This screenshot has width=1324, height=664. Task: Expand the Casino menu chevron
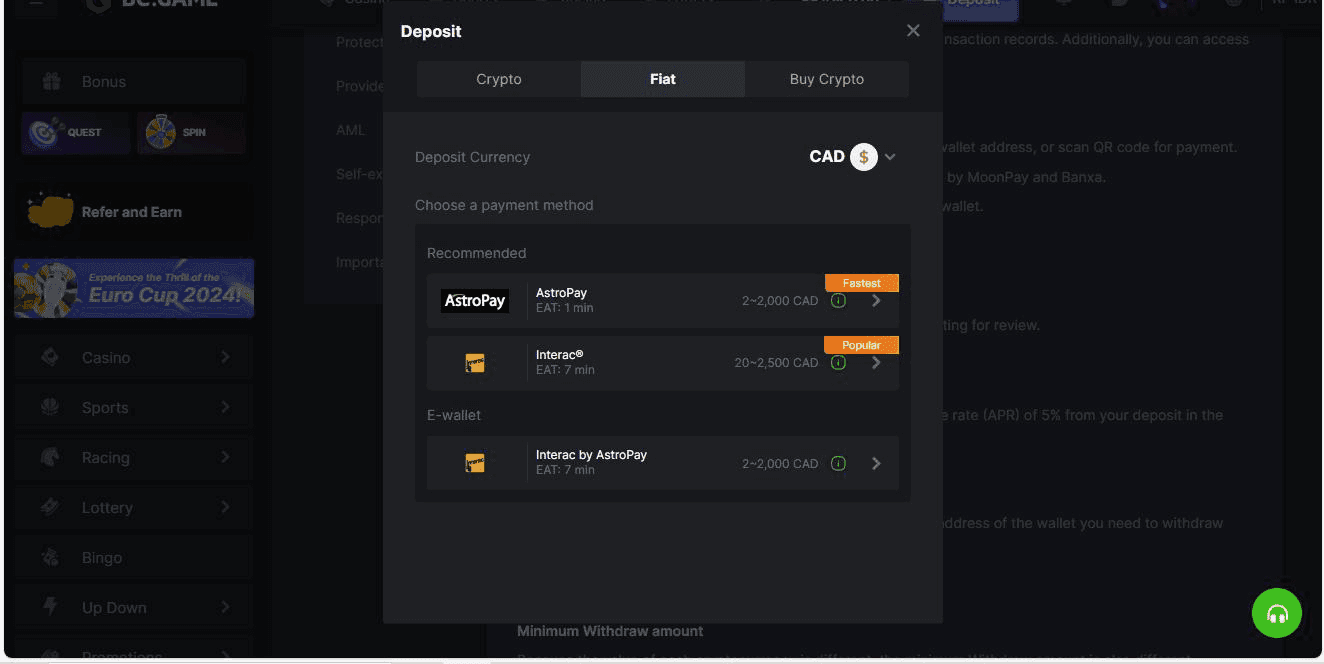coord(225,357)
